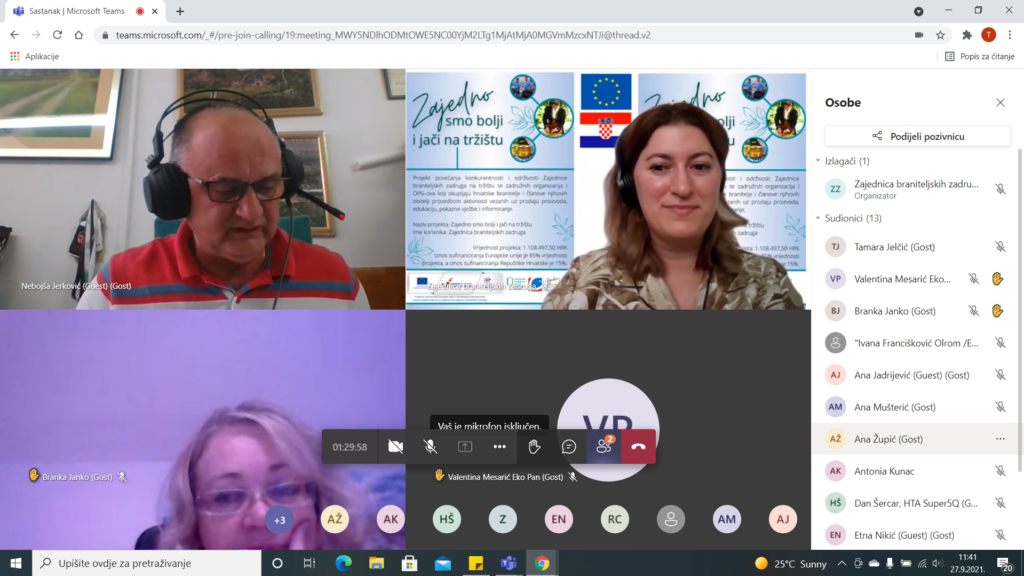Click the +3 additional participants avatar
The image size is (1024, 576).
tap(279, 519)
